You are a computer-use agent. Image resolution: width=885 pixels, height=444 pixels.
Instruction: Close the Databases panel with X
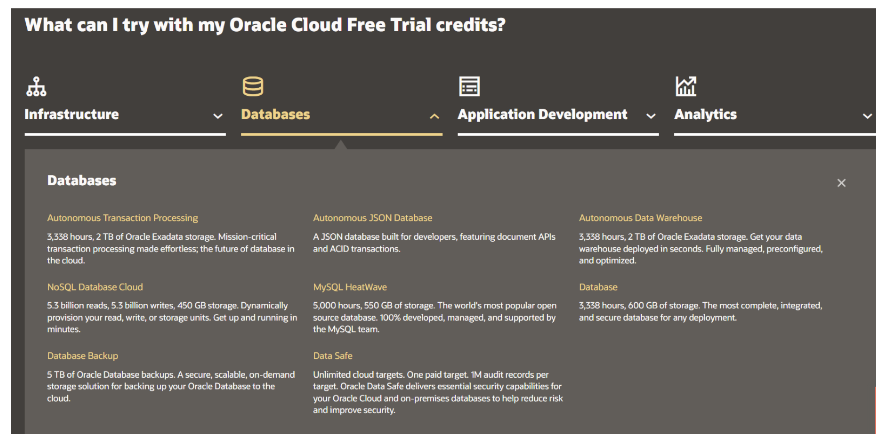coord(841,183)
